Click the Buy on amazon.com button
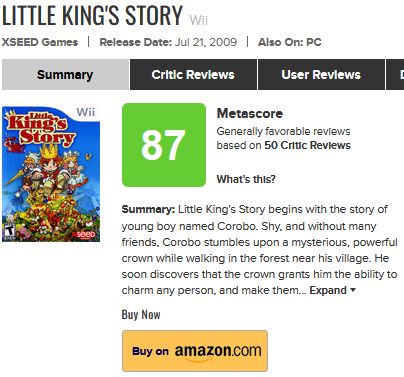Screen dimensions: 404x377 pyautogui.click(x=195, y=351)
